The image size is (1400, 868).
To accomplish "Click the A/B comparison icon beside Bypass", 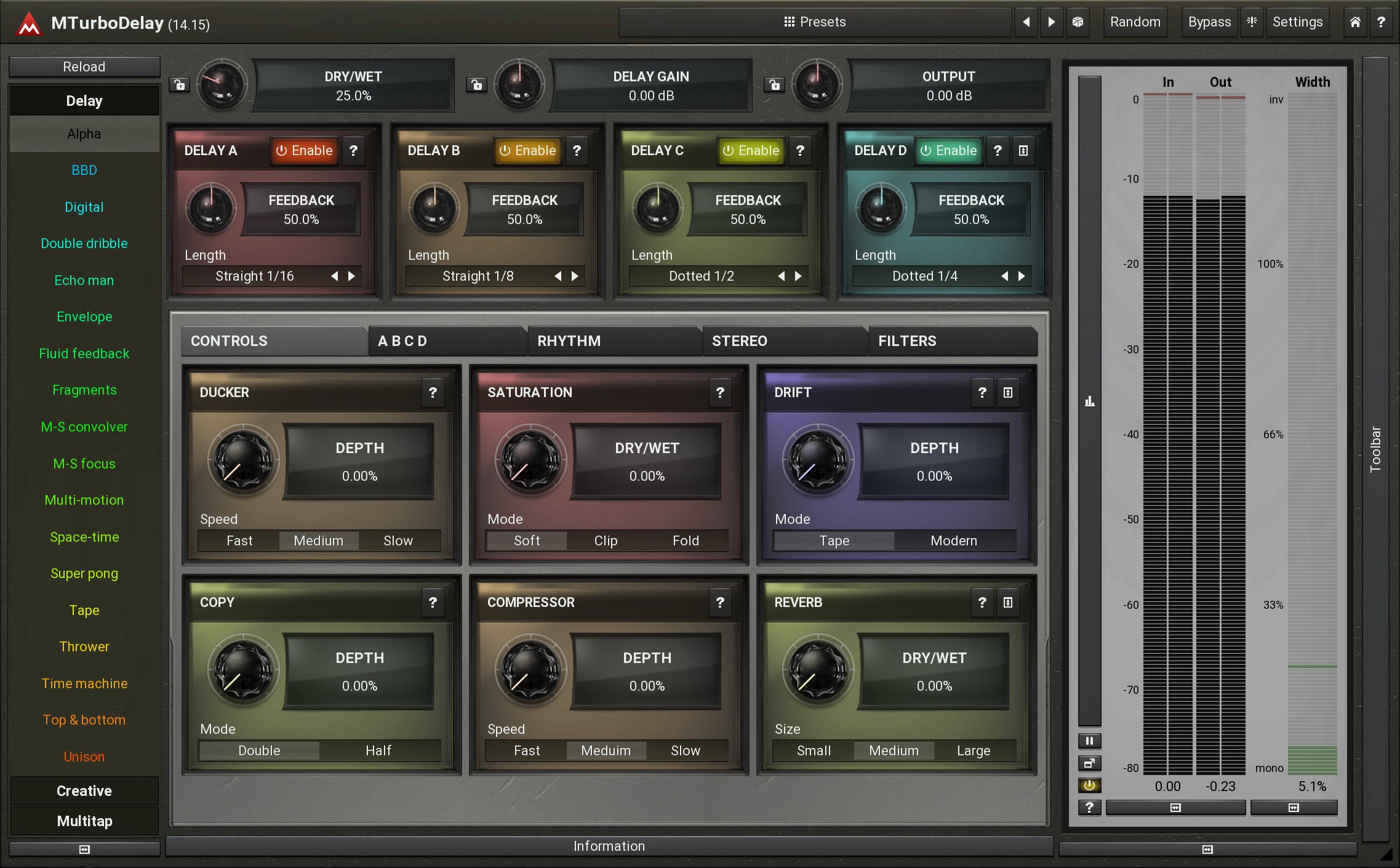I will click(1252, 22).
